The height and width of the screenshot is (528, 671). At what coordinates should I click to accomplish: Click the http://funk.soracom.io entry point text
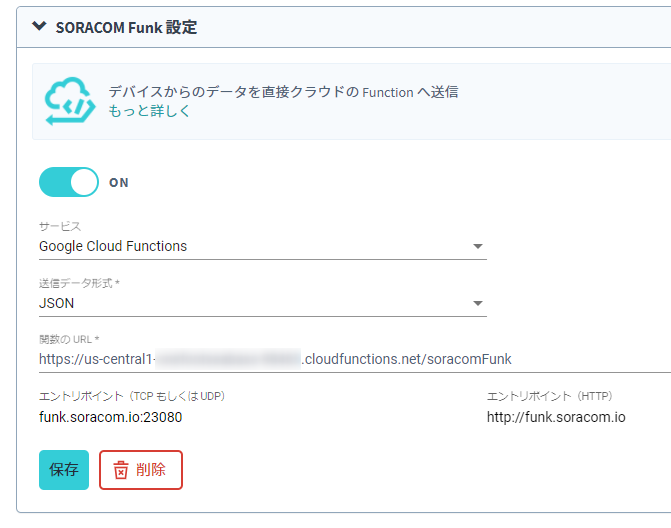(555, 417)
